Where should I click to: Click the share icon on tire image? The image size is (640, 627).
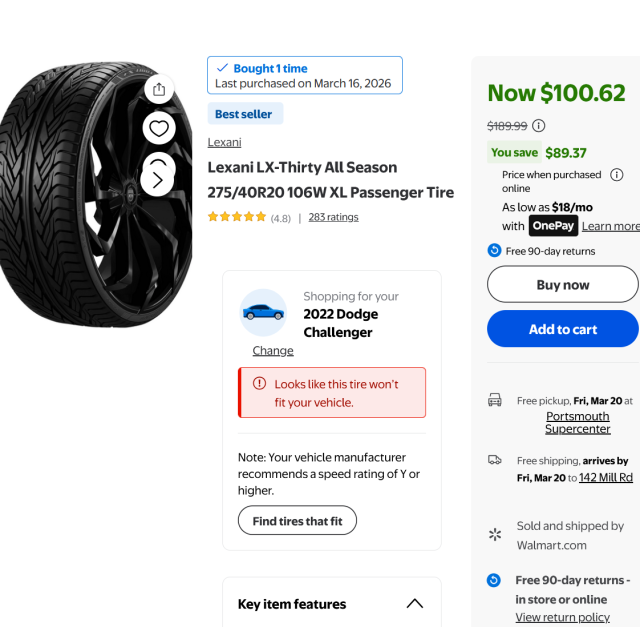click(x=158, y=89)
